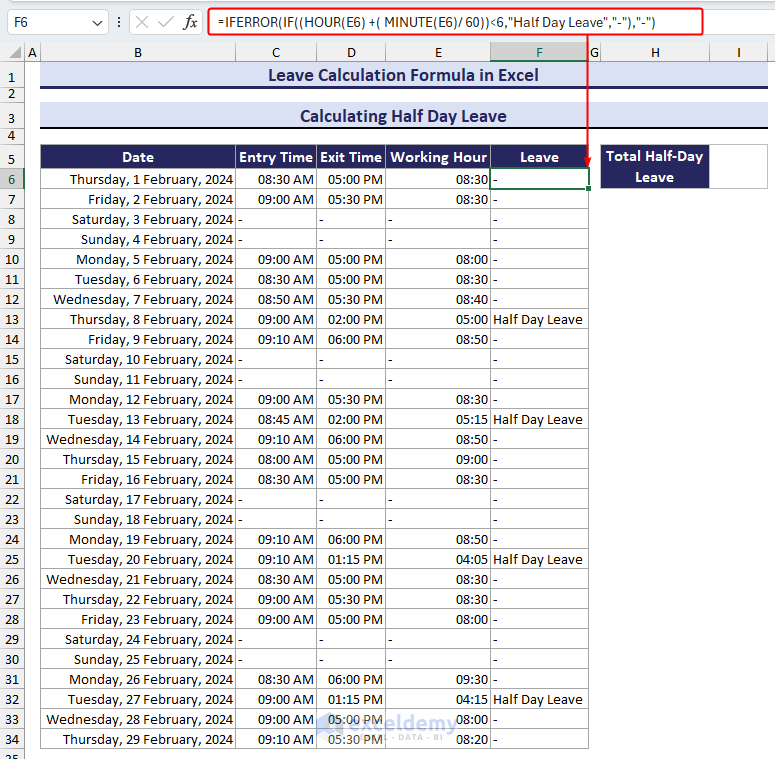775x759 pixels.
Task: Select column F header
Action: (x=539, y=52)
